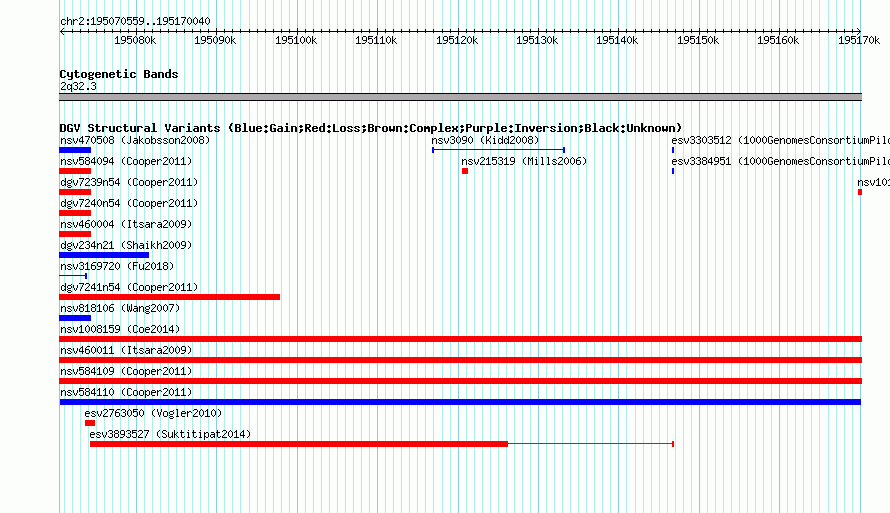Open the dgv7239n54 (Cooper2011) variant

(x=129, y=182)
